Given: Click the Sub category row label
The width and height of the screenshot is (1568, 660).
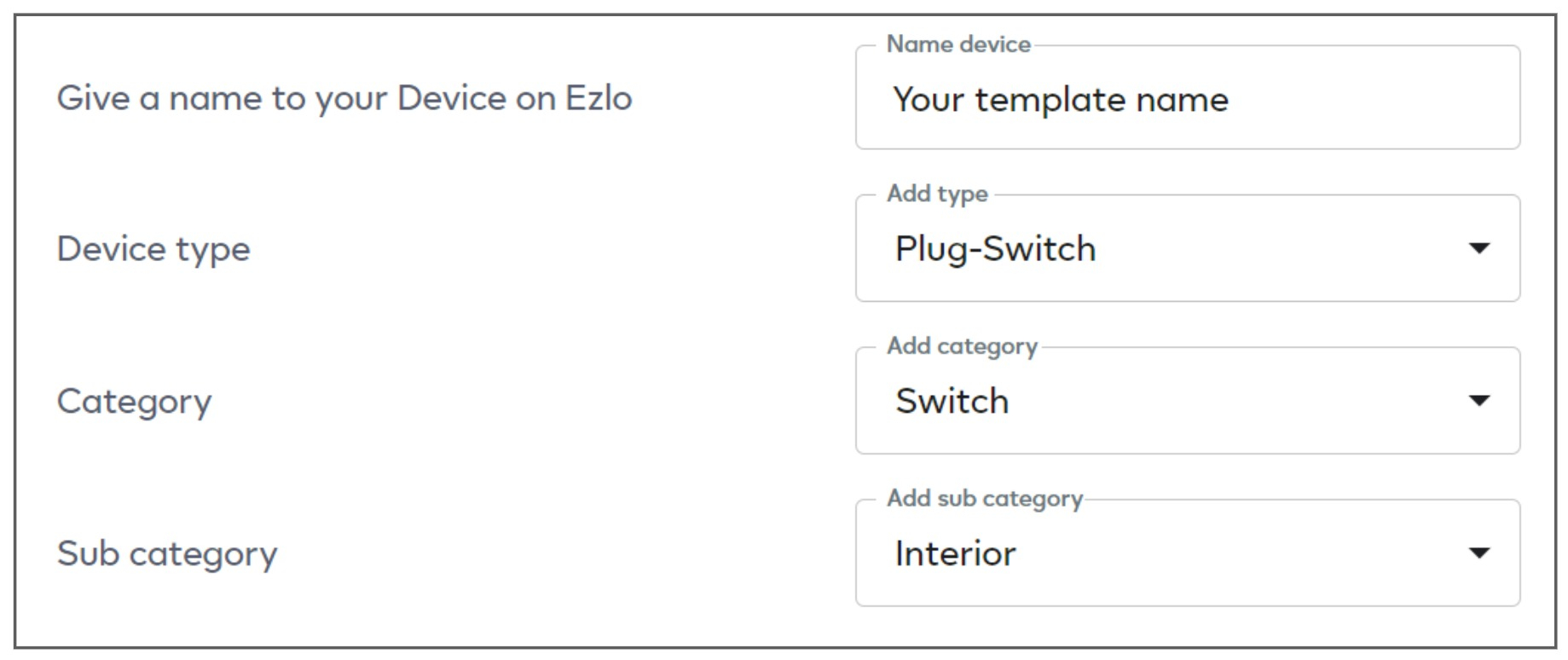Looking at the screenshot, I should 166,553.
